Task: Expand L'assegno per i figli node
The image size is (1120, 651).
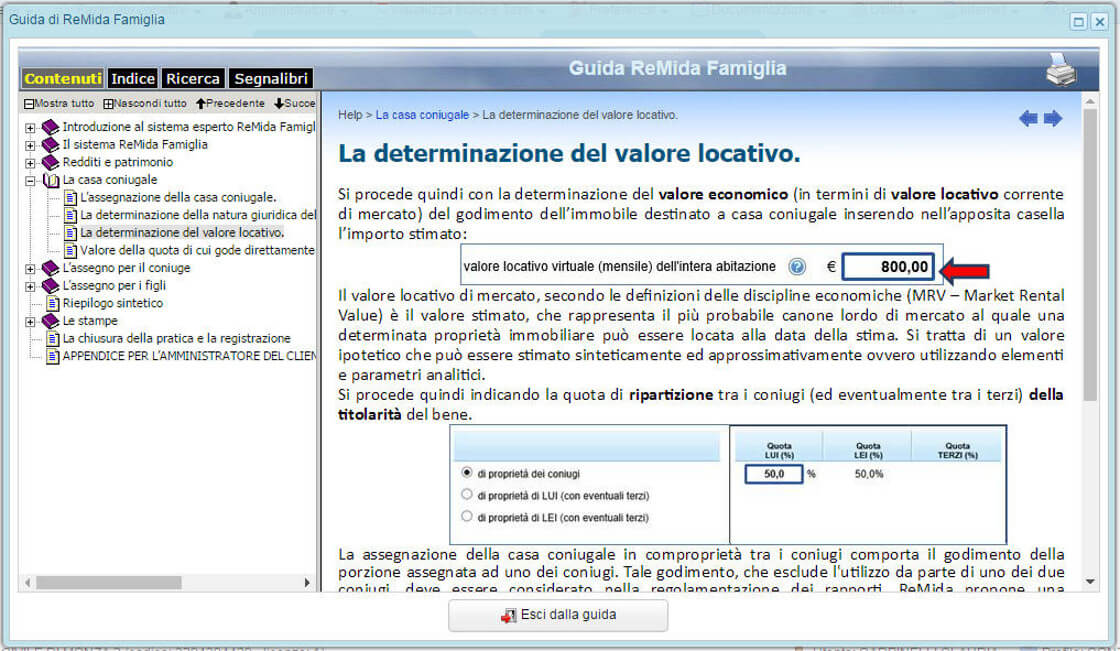Action: [x=30, y=287]
